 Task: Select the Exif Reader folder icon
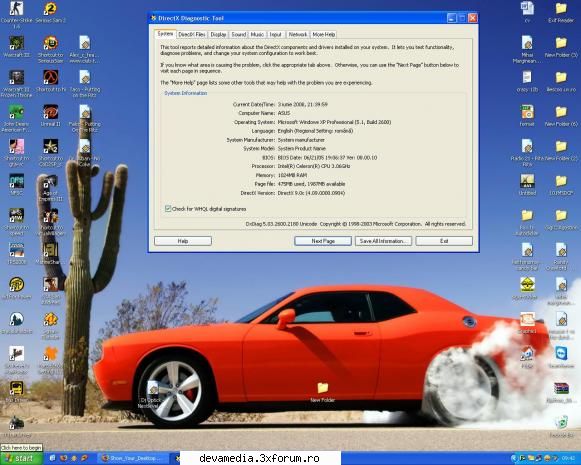(x=561, y=9)
